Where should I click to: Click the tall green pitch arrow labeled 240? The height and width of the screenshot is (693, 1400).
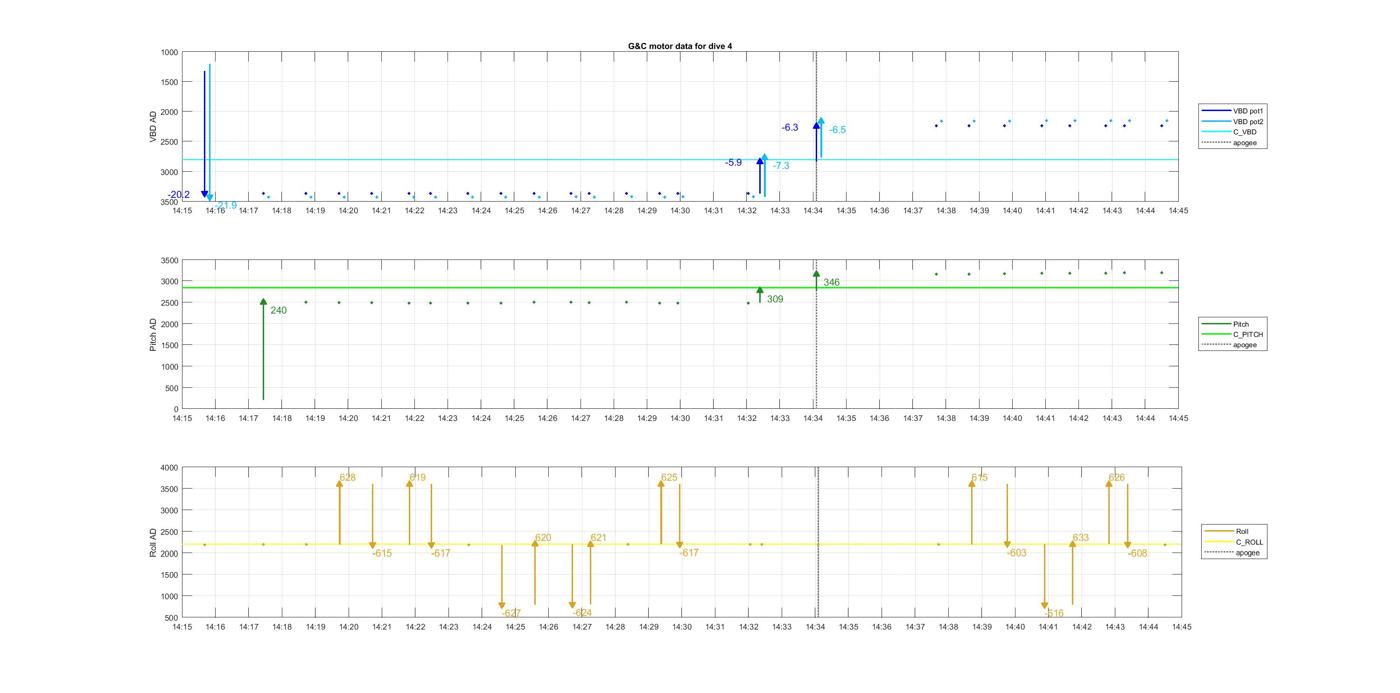pyautogui.click(x=263, y=349)
